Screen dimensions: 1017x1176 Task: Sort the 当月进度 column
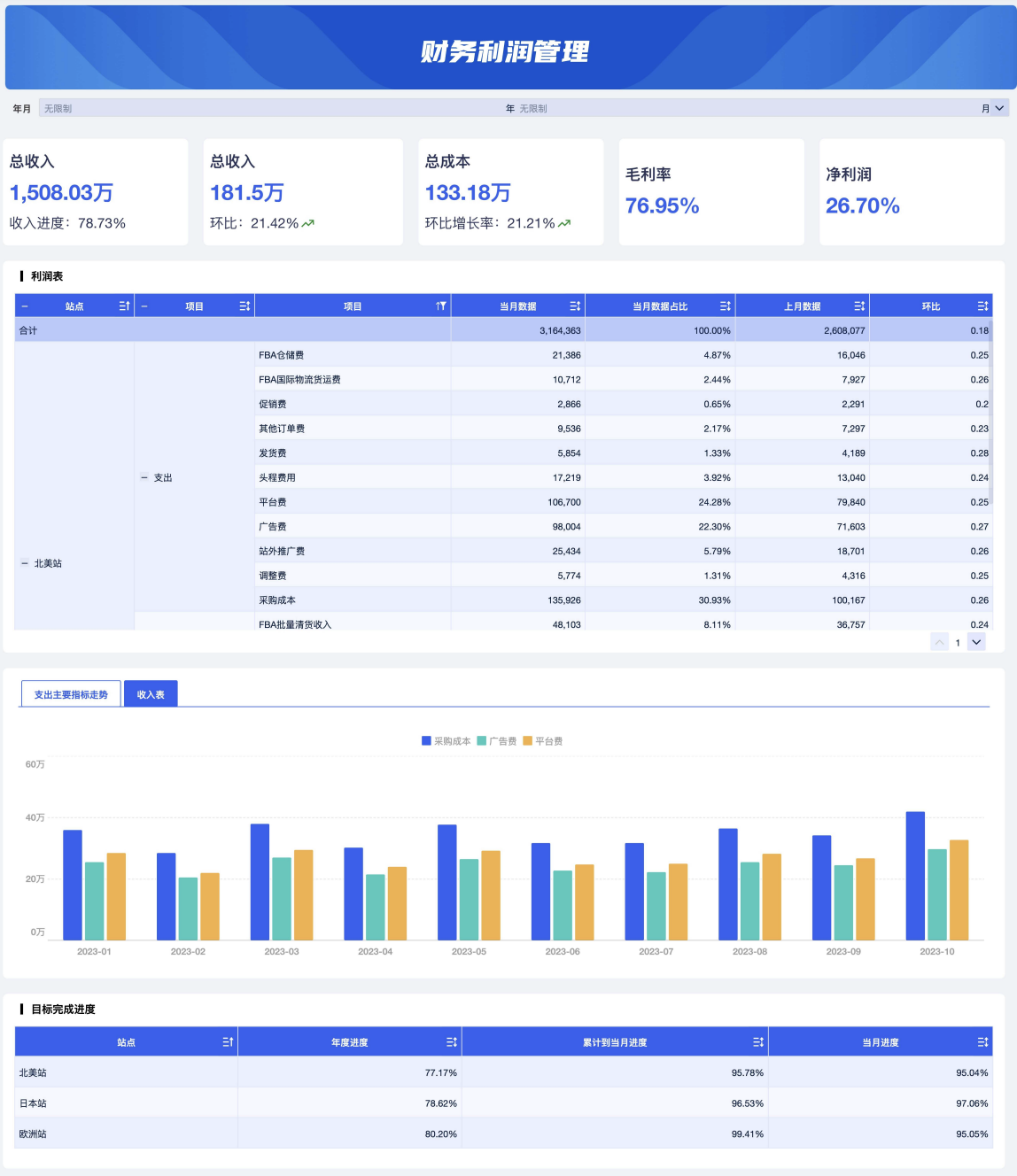click(x=982, y=1042)
